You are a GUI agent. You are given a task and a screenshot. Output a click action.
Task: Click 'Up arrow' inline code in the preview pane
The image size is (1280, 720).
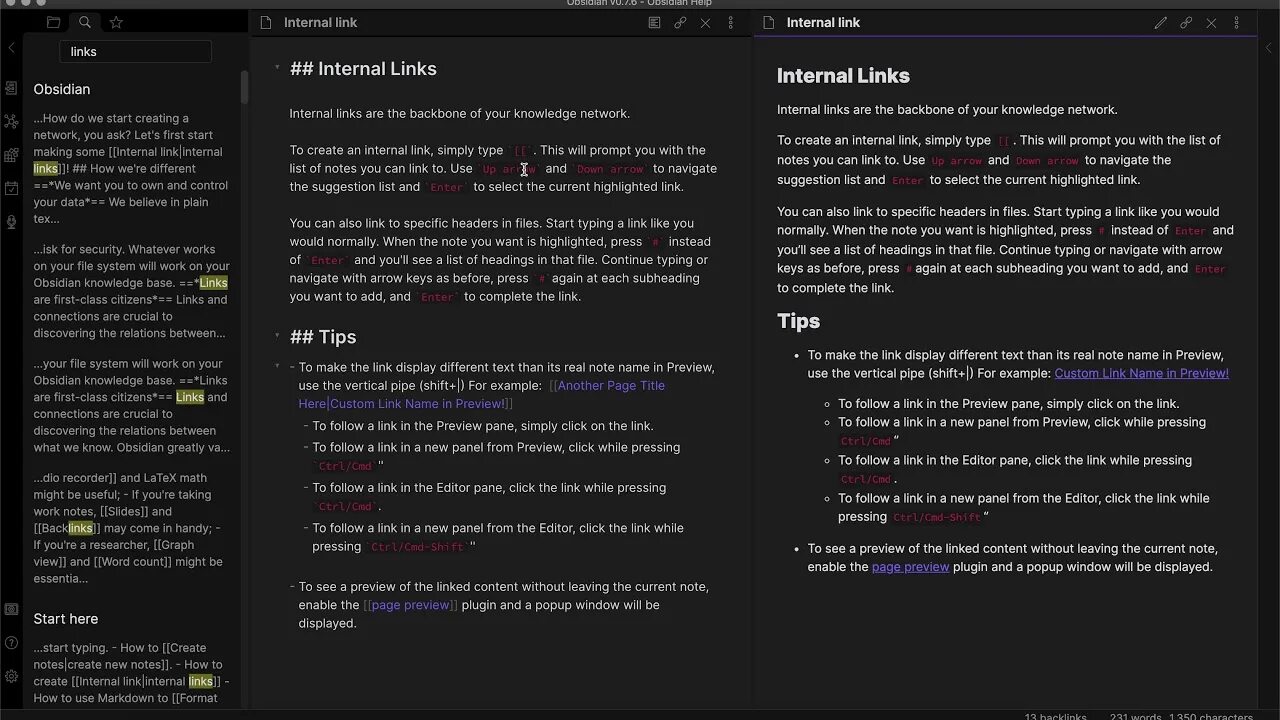957,160
